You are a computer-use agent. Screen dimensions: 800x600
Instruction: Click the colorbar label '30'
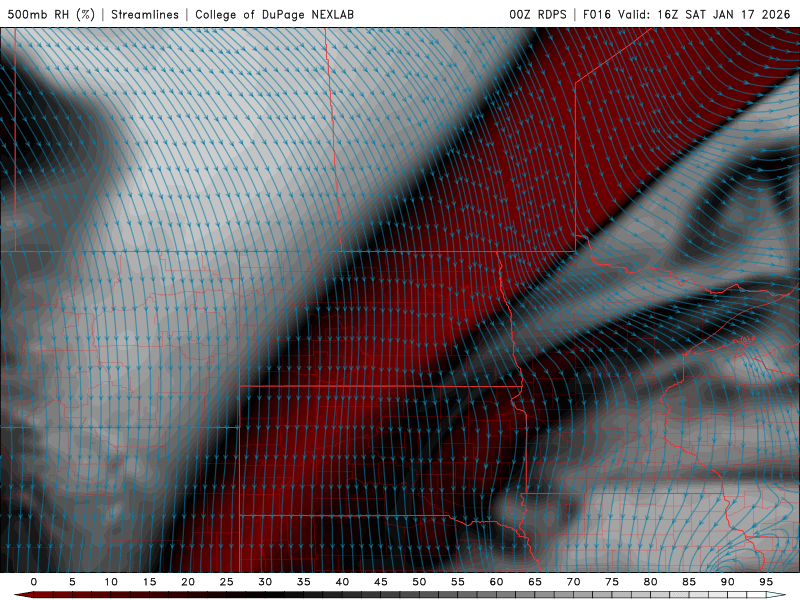pos(265,582)
